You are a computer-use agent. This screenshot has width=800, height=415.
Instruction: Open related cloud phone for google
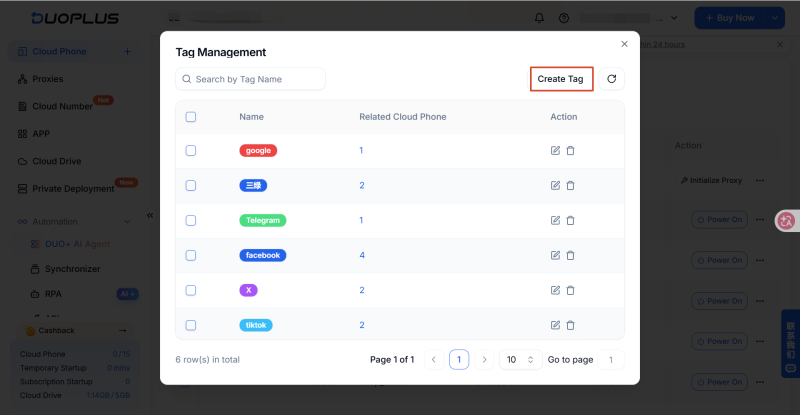pos(361,151)
